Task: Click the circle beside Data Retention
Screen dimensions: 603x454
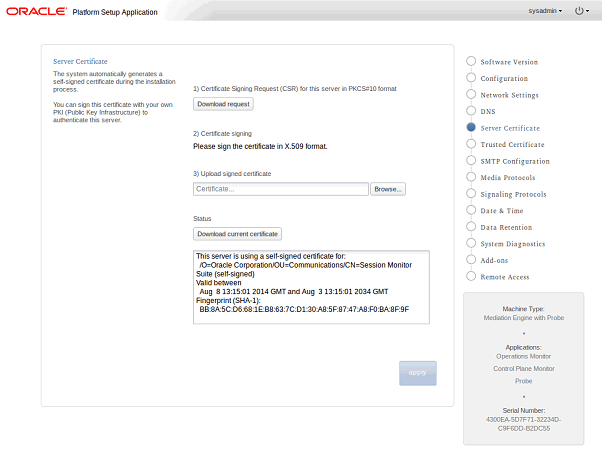Action: click(x=471, y=226)
